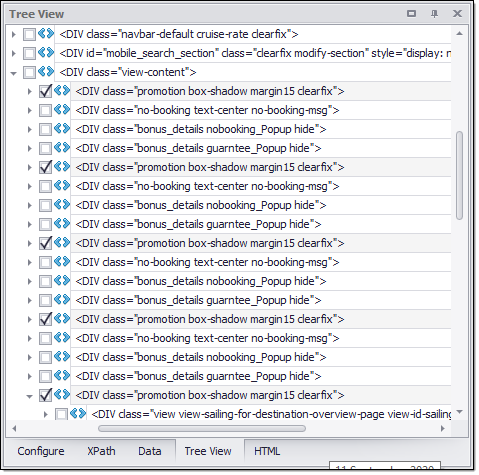Image resolution: width=479 pixels, height=475 pixels.
Task: Click the pin icon in Tree View header
Action: tap(434, 14)
